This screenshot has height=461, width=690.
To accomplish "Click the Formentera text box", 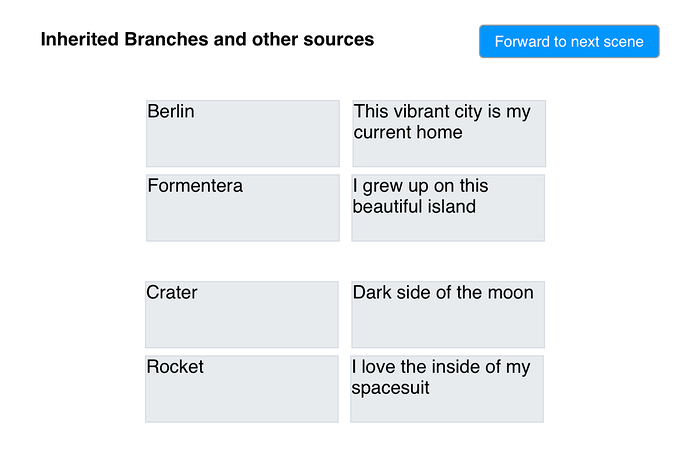I will point(243,208).
